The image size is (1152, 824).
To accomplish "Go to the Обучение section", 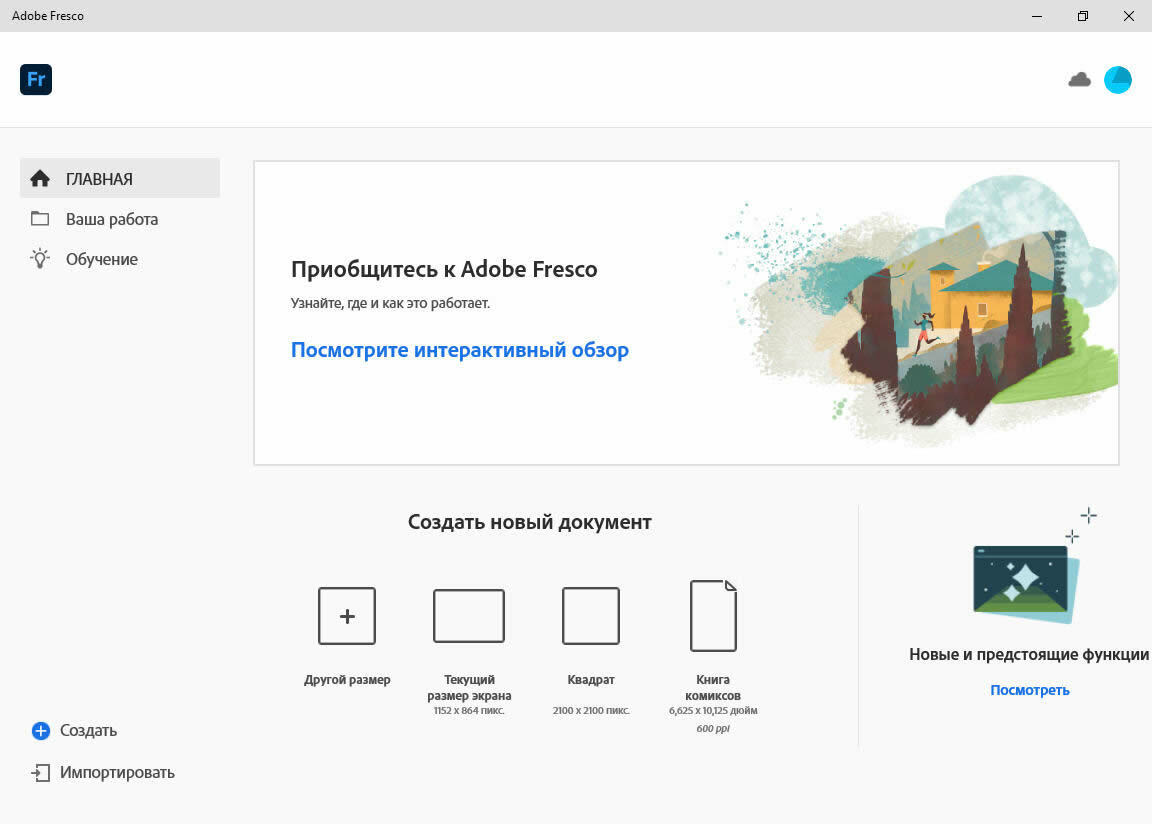I will tap(102, 259).
